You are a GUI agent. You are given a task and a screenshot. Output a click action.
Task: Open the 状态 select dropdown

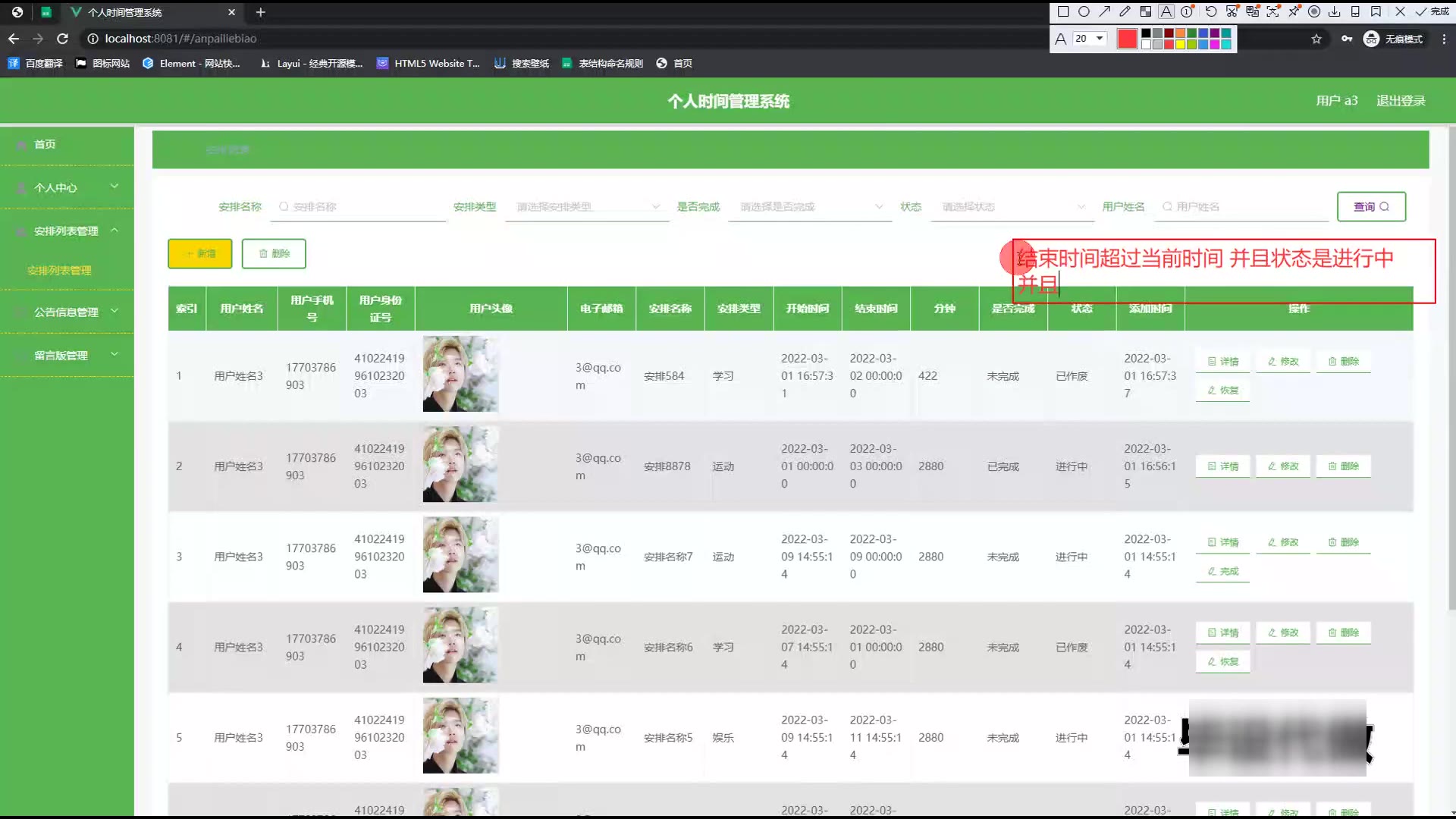[1012, 206]
